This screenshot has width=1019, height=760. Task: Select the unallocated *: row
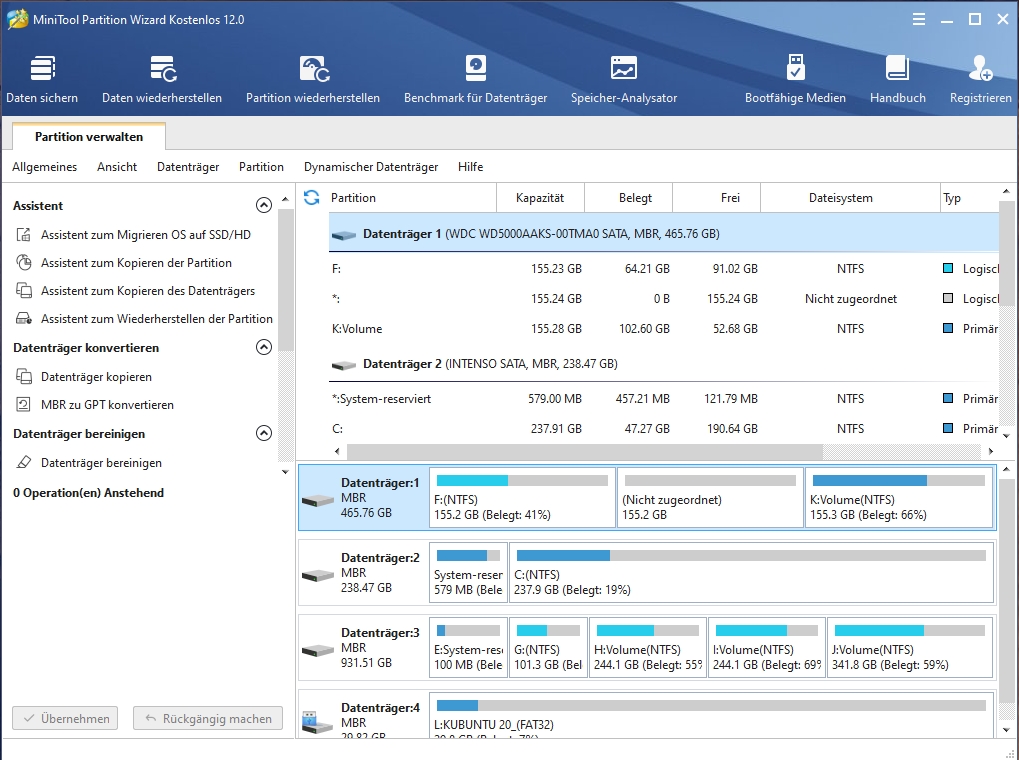click(x=664, y=298)
